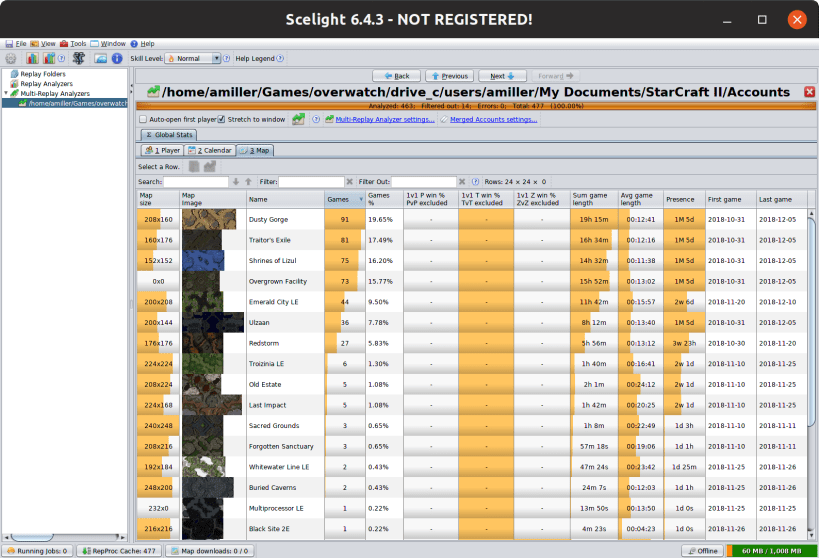Open a replay using the first bar-chart toolbar icon
Image resolution: width=819 pixels, height=558 pixels.
(x=32, y=59)
